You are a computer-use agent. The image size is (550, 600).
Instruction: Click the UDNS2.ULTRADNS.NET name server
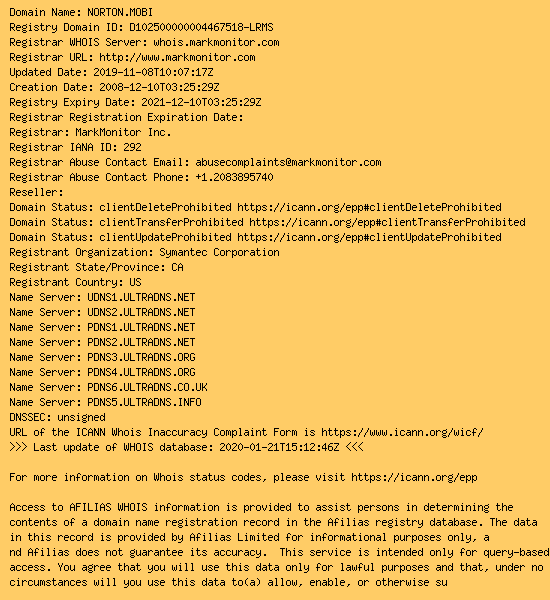(x=141, y=312)
